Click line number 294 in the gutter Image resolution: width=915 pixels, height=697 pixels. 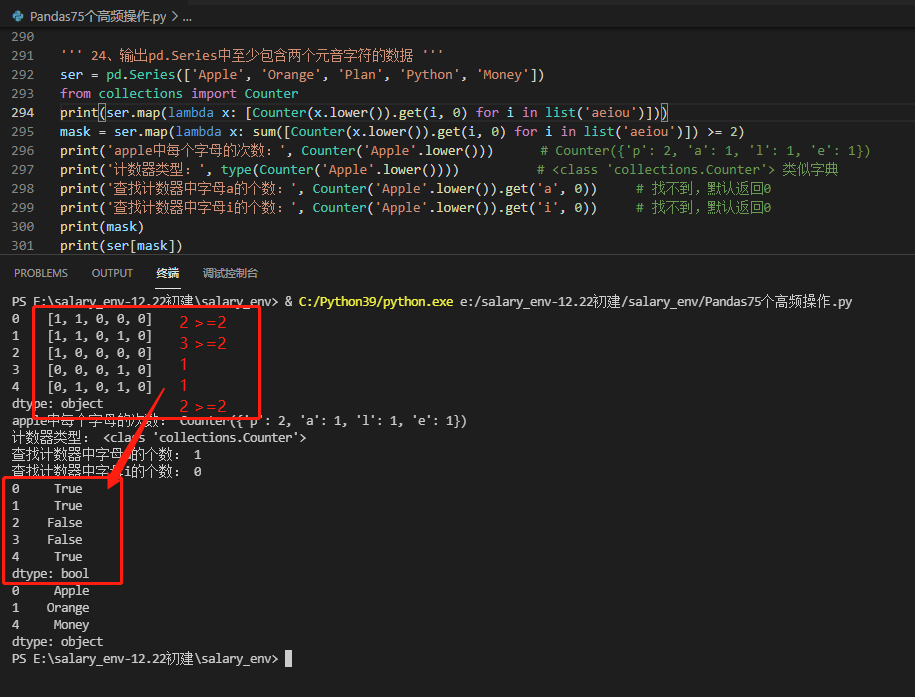tap(23, 113)
